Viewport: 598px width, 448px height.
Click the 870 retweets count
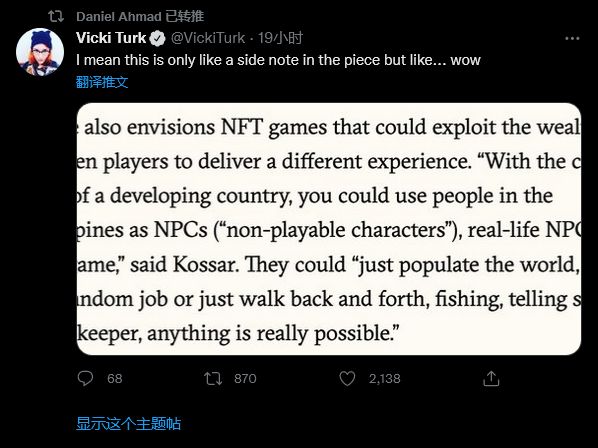click(245, 379)
